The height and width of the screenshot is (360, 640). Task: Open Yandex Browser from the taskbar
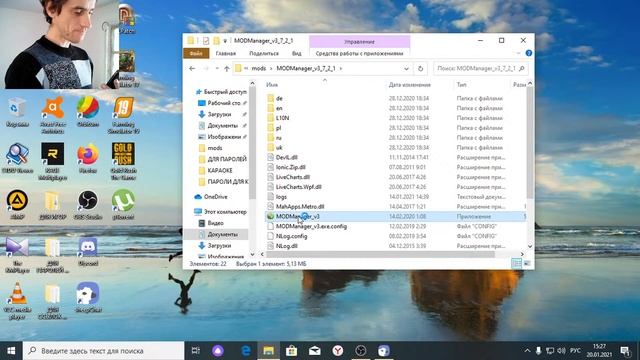click(338, 351)
